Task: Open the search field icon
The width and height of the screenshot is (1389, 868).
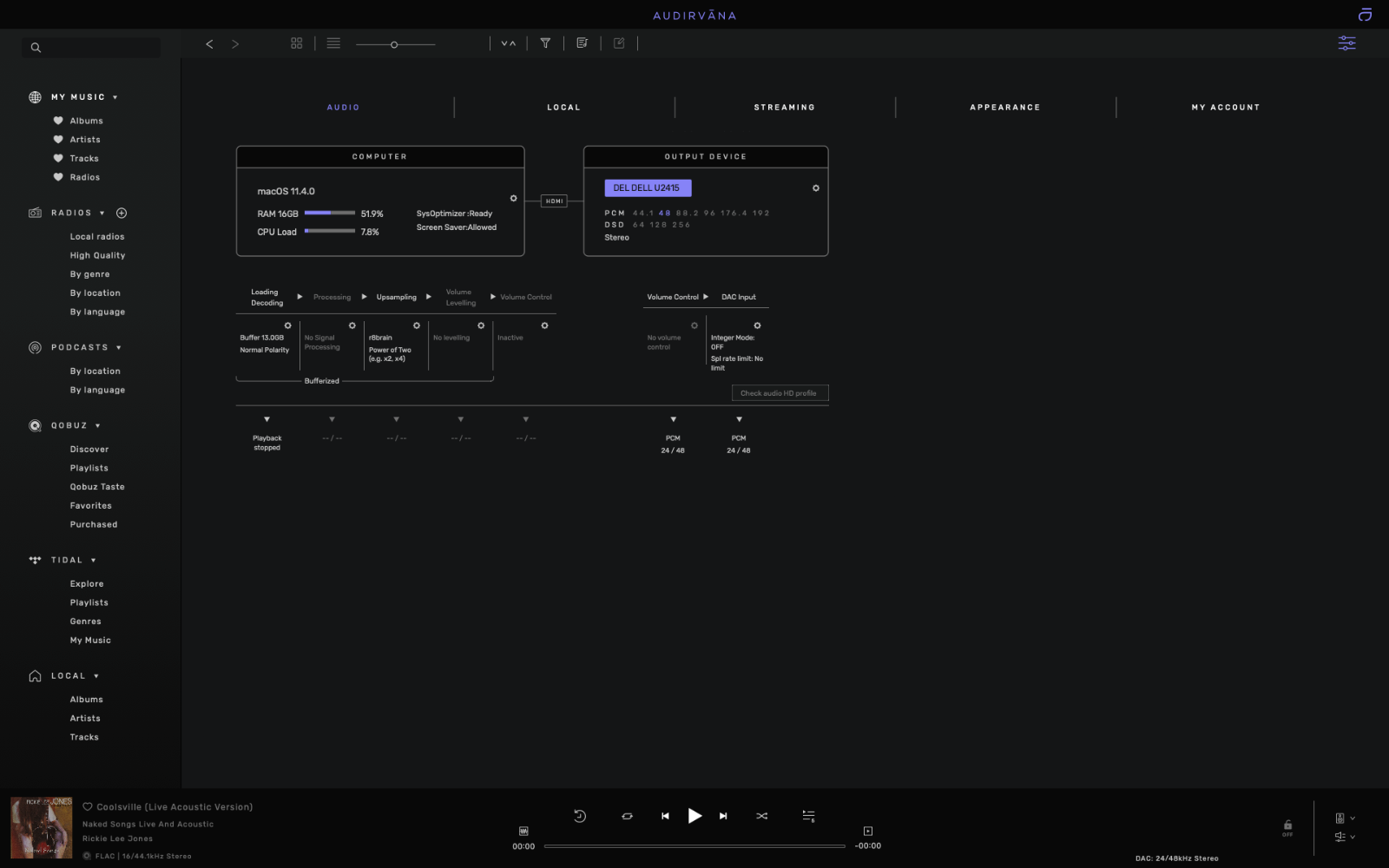Action: tap(36, 48)
